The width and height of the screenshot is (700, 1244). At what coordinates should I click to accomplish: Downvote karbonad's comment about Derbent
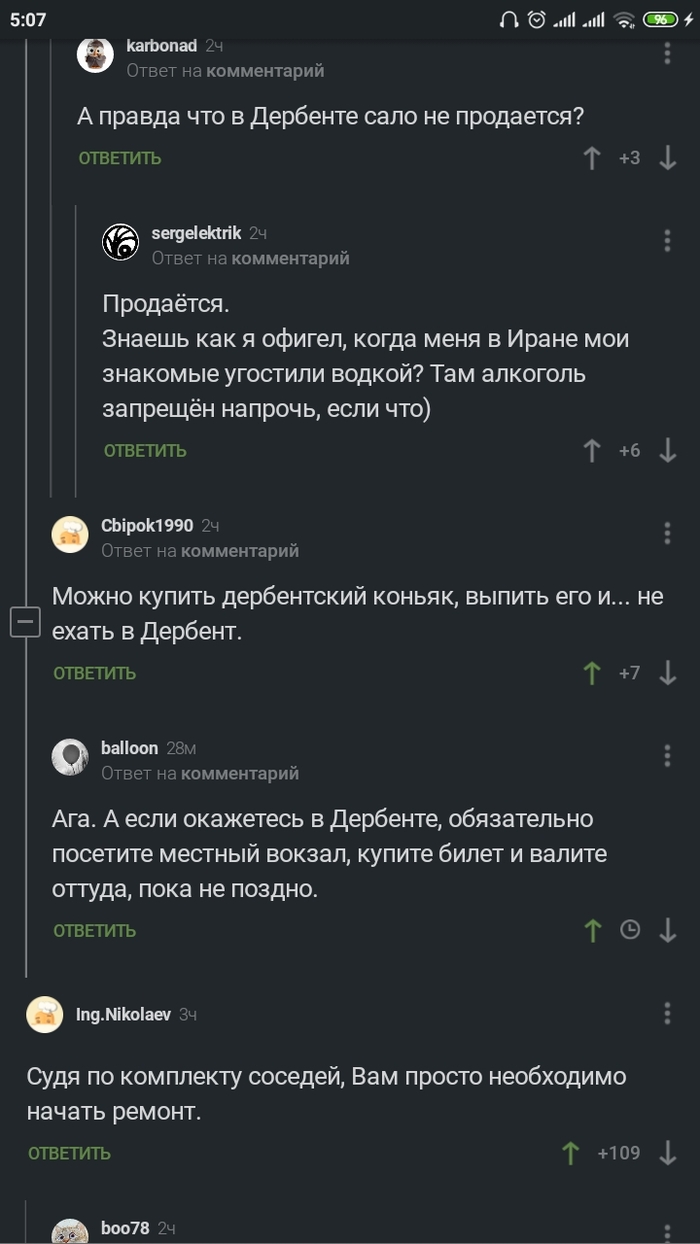point(668,158)
